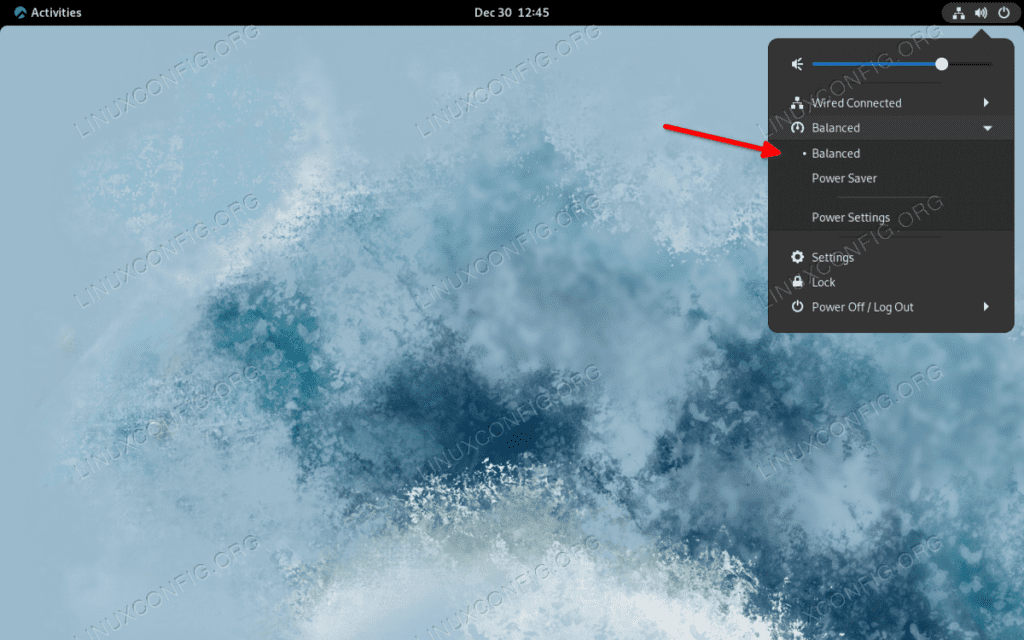
Task: Click the distro logo beside Activities
Action: pyautogui.click(x=20, y=12)
